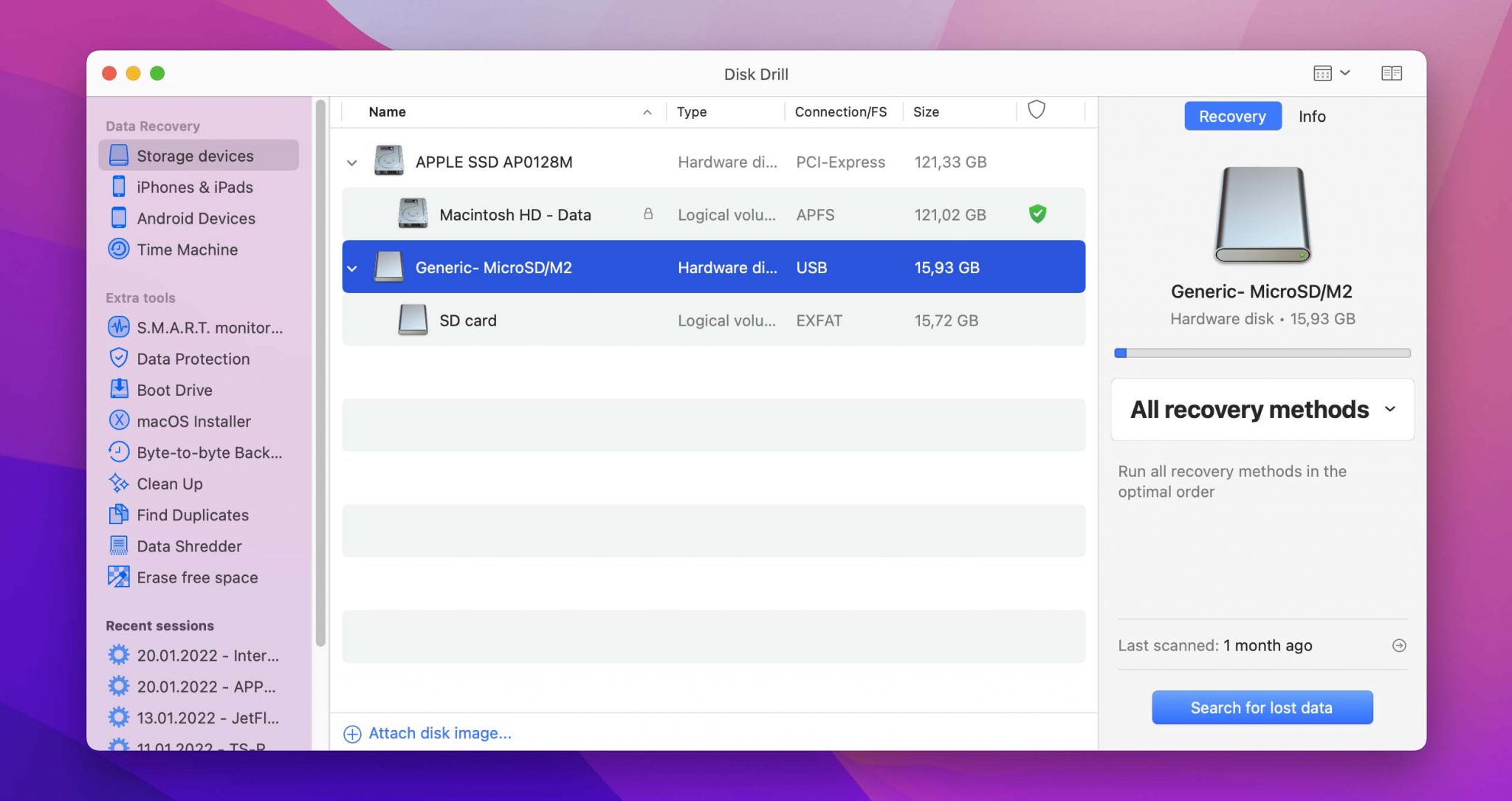Click green protection shield on Macintosh HD
The height and width of the screenshot is (801, 1512).
pos(1037,214)
